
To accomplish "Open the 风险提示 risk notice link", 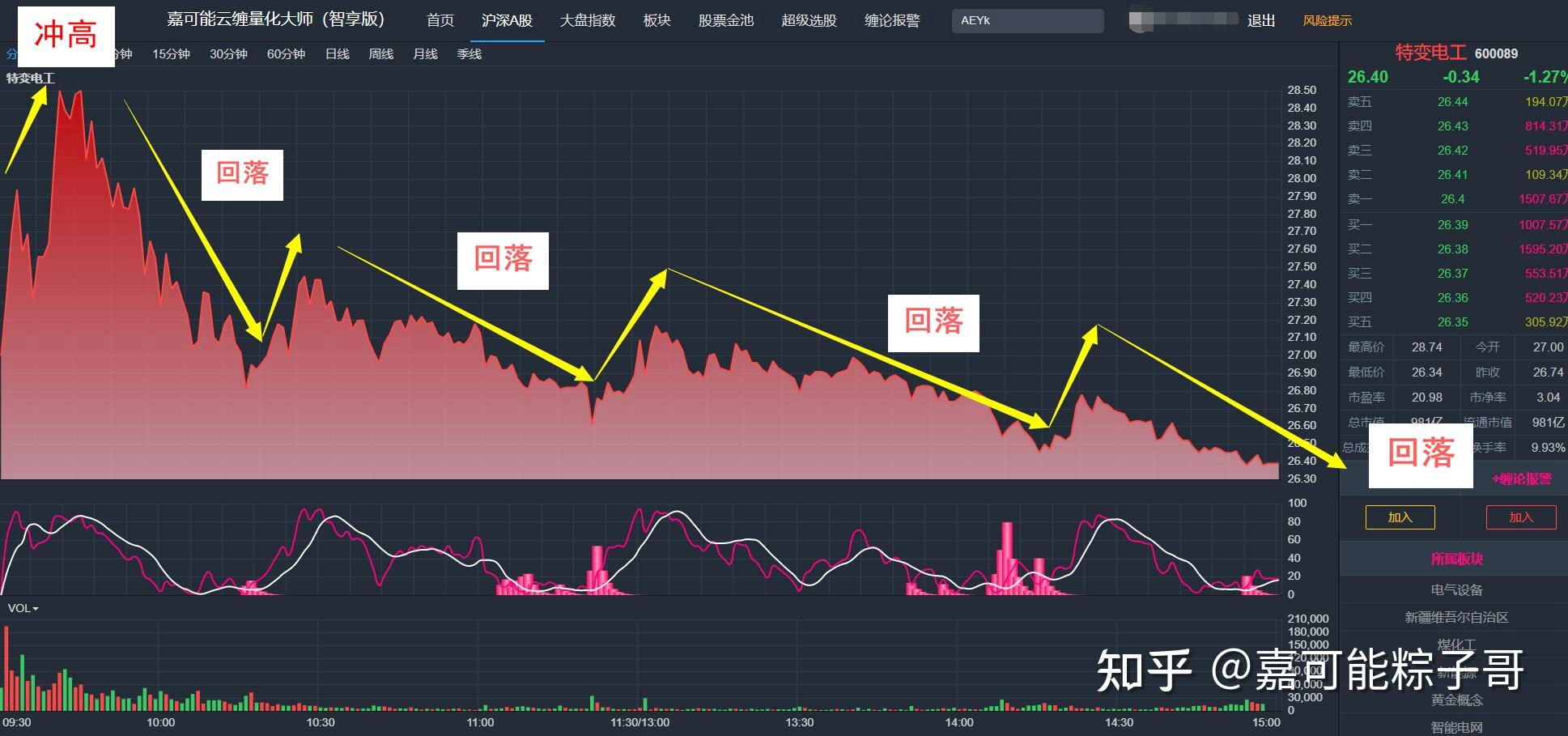I will [1328, 20].
